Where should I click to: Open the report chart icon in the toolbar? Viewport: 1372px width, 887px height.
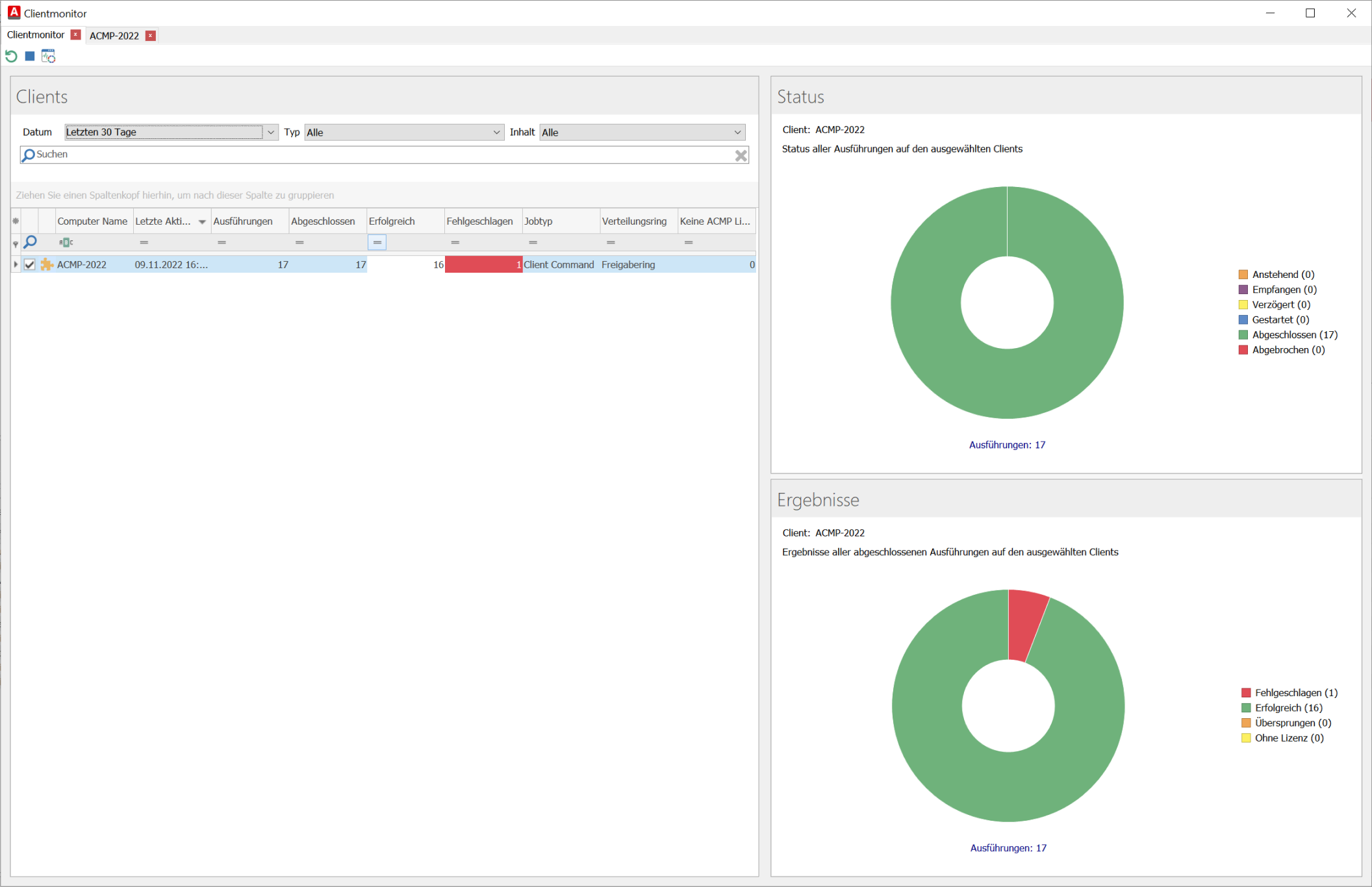[49, 56]
